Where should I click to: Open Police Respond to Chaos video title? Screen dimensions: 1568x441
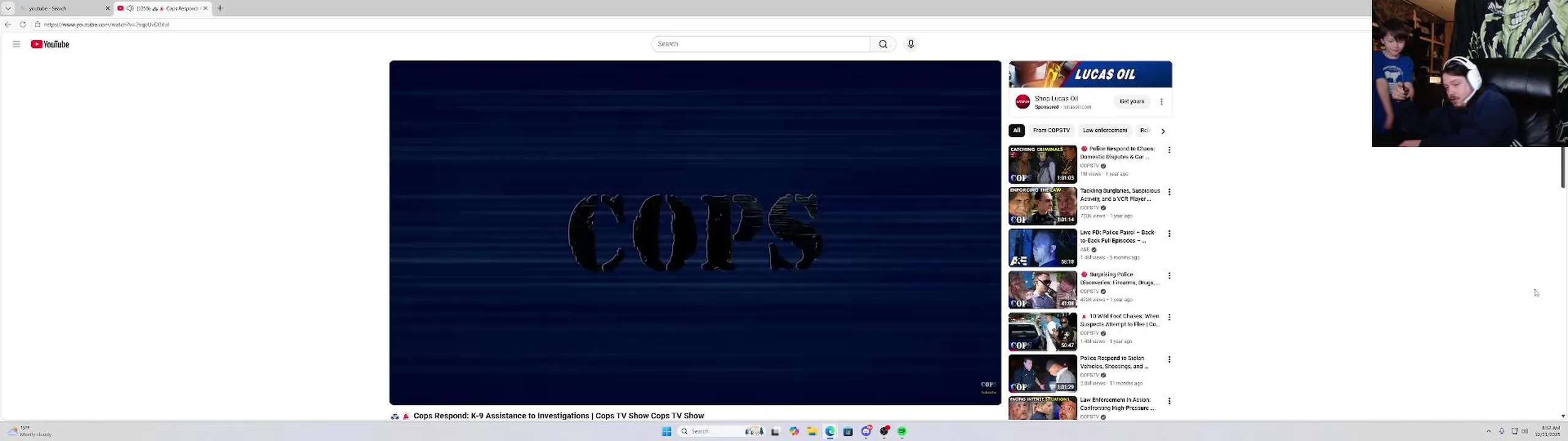[x=1117, y=153]
